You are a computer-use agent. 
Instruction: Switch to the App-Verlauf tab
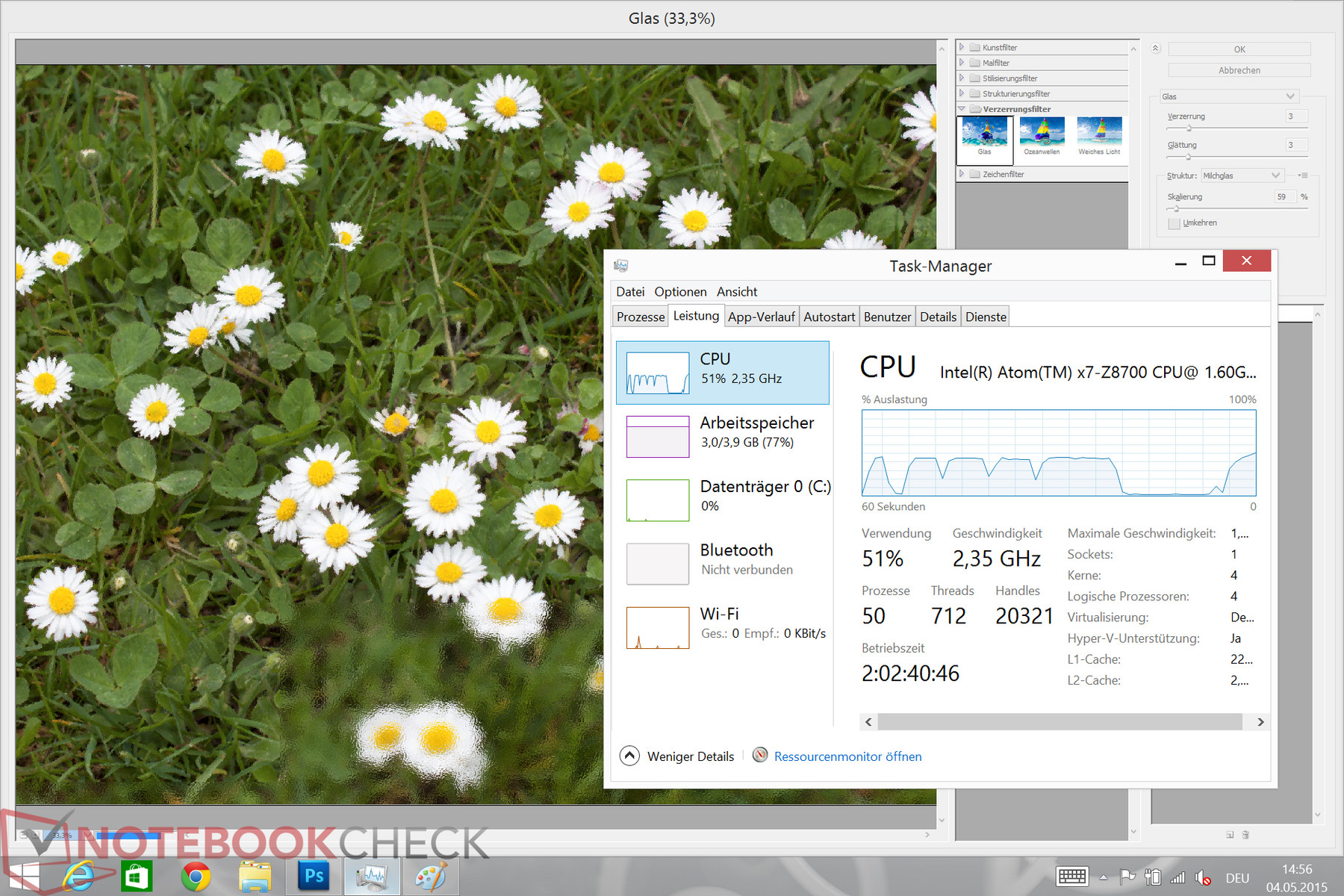pos(762,317)
